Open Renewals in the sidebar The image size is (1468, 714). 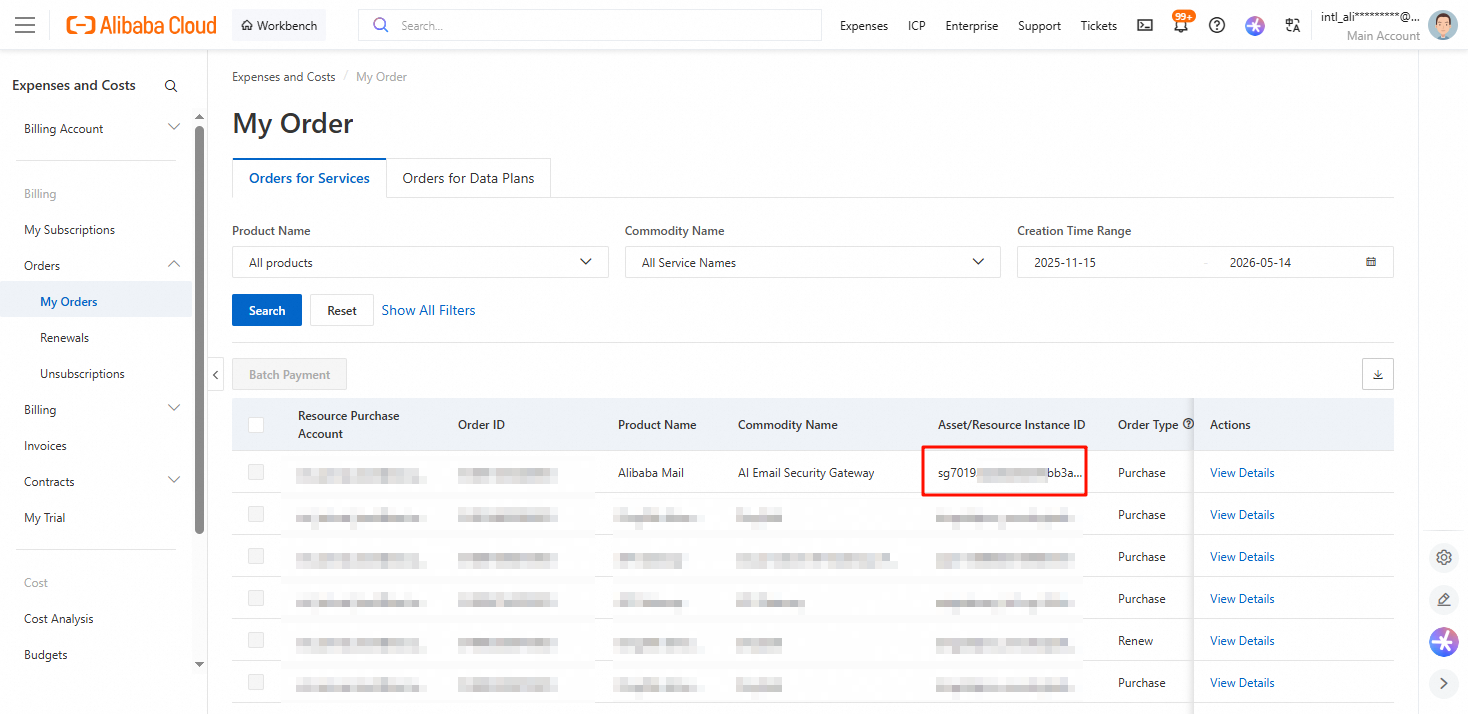[64, 338]
